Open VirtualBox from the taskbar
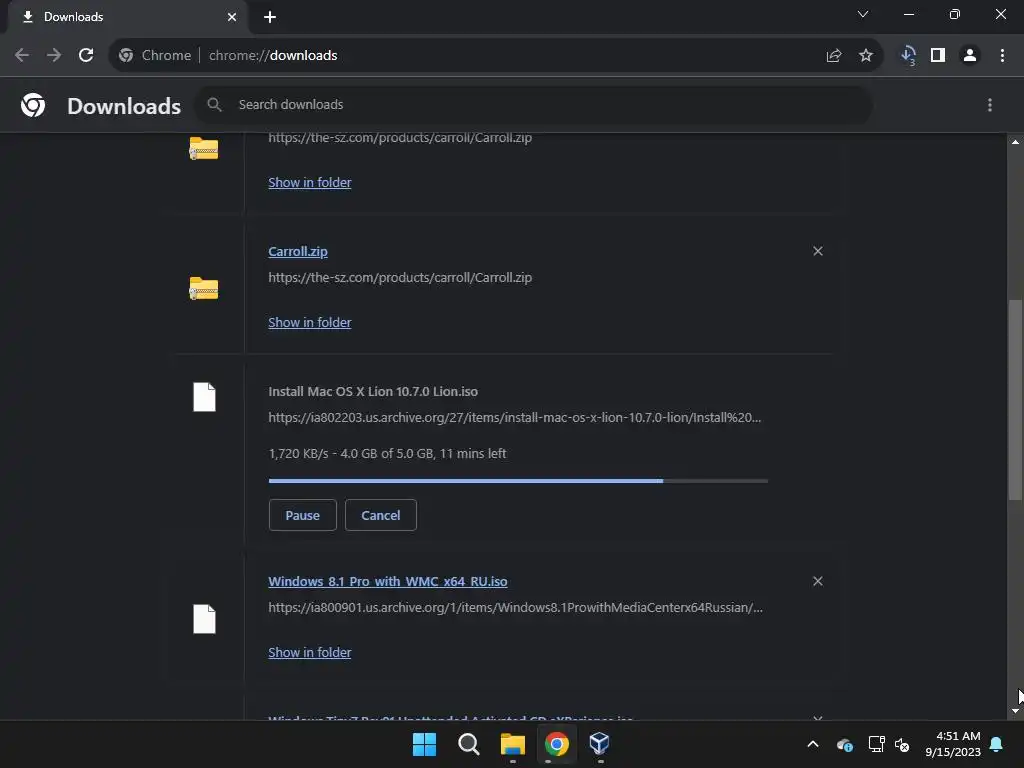 click(600, 744)
